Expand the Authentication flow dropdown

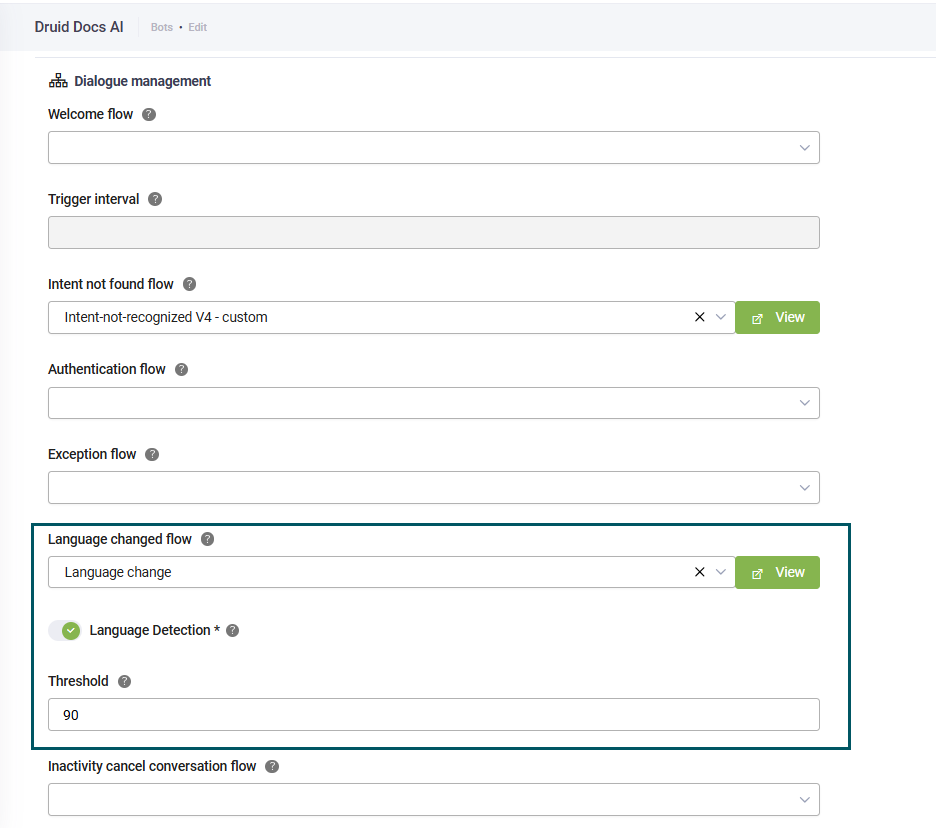(805, 403)
